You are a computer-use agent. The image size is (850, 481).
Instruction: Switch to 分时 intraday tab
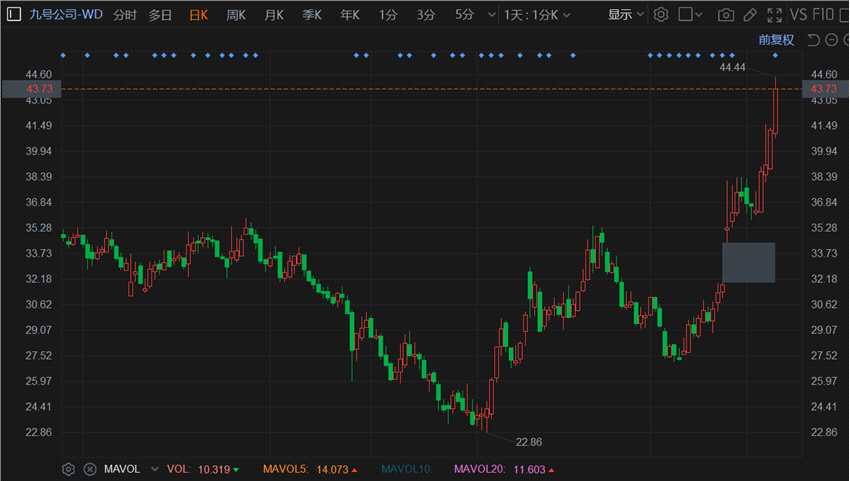(125, 15)
